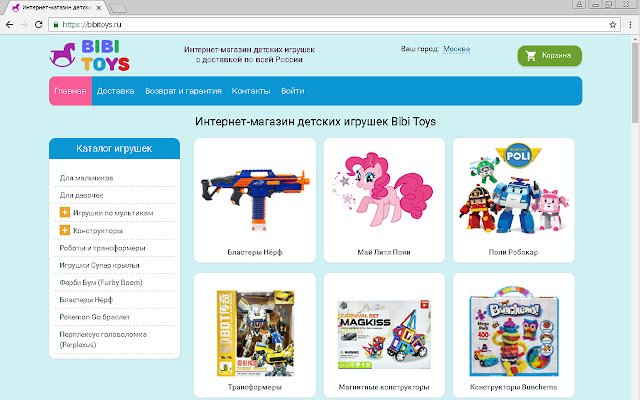The width and height of the screenshot is (640, 400).
Task: Open Возврат и гарантия page
Action: pyautogui.click(x=183, y=91)
